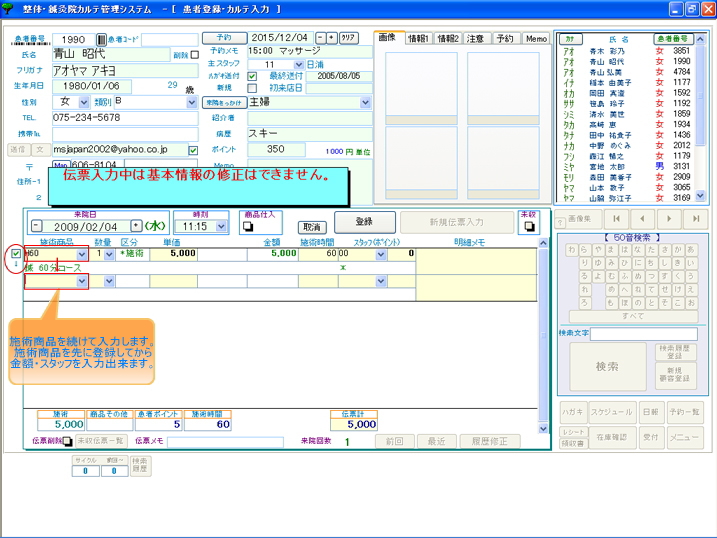Click the 予約 button above reservation memo
The height and width of the screenshot is (538, 717).
[x=224, y=37]
